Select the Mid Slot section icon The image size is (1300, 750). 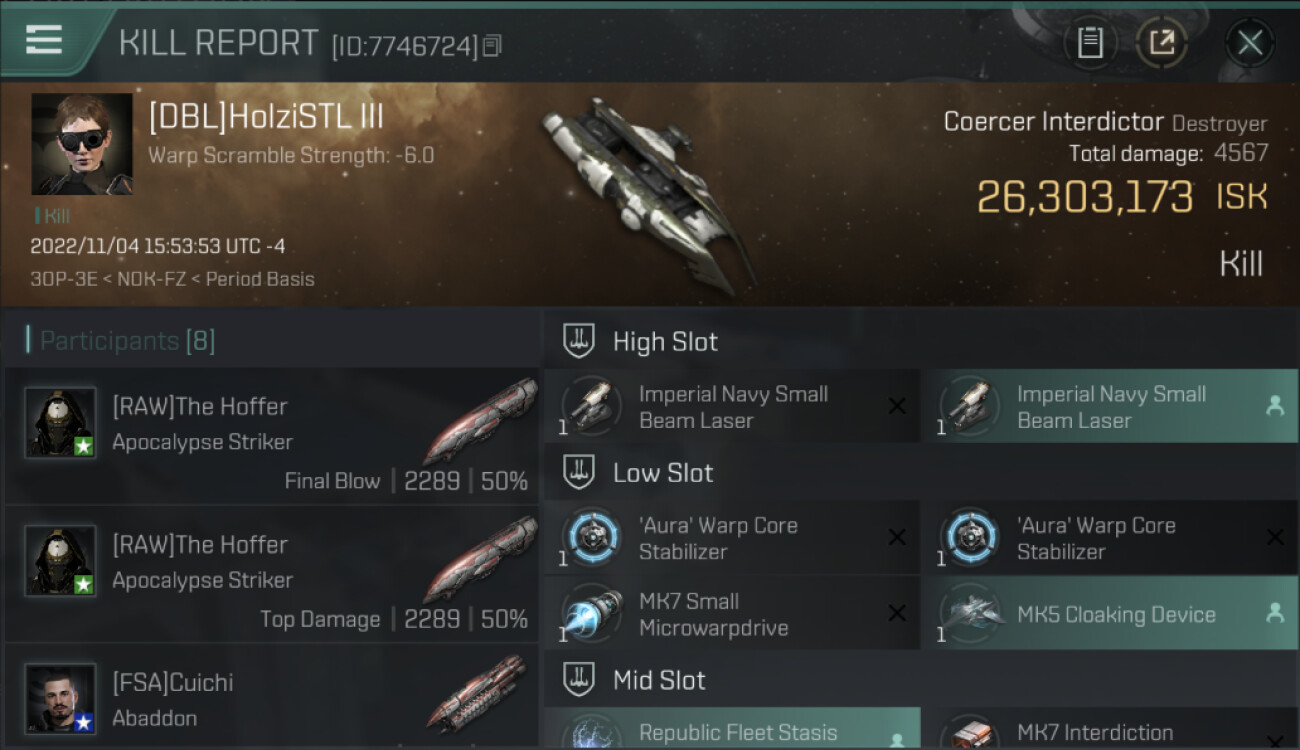(579, 680)
